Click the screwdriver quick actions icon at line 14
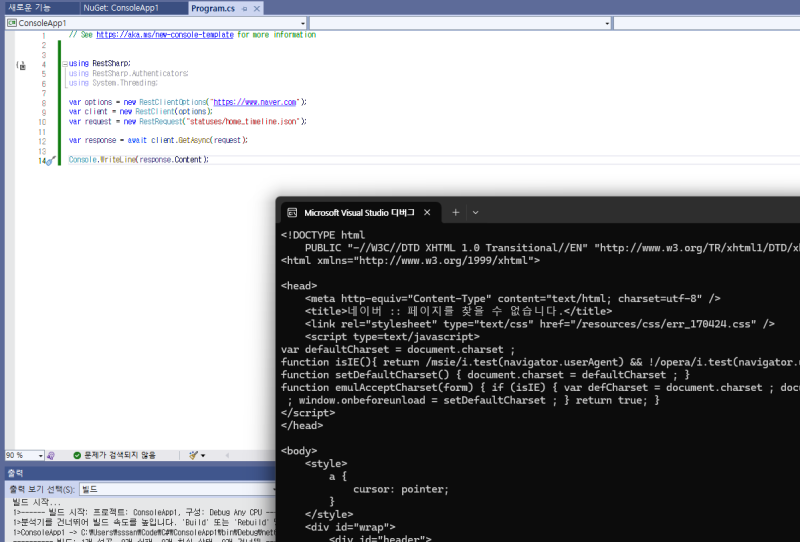The width and height of the screenshot is (800, 542). (x=49, y=160)
